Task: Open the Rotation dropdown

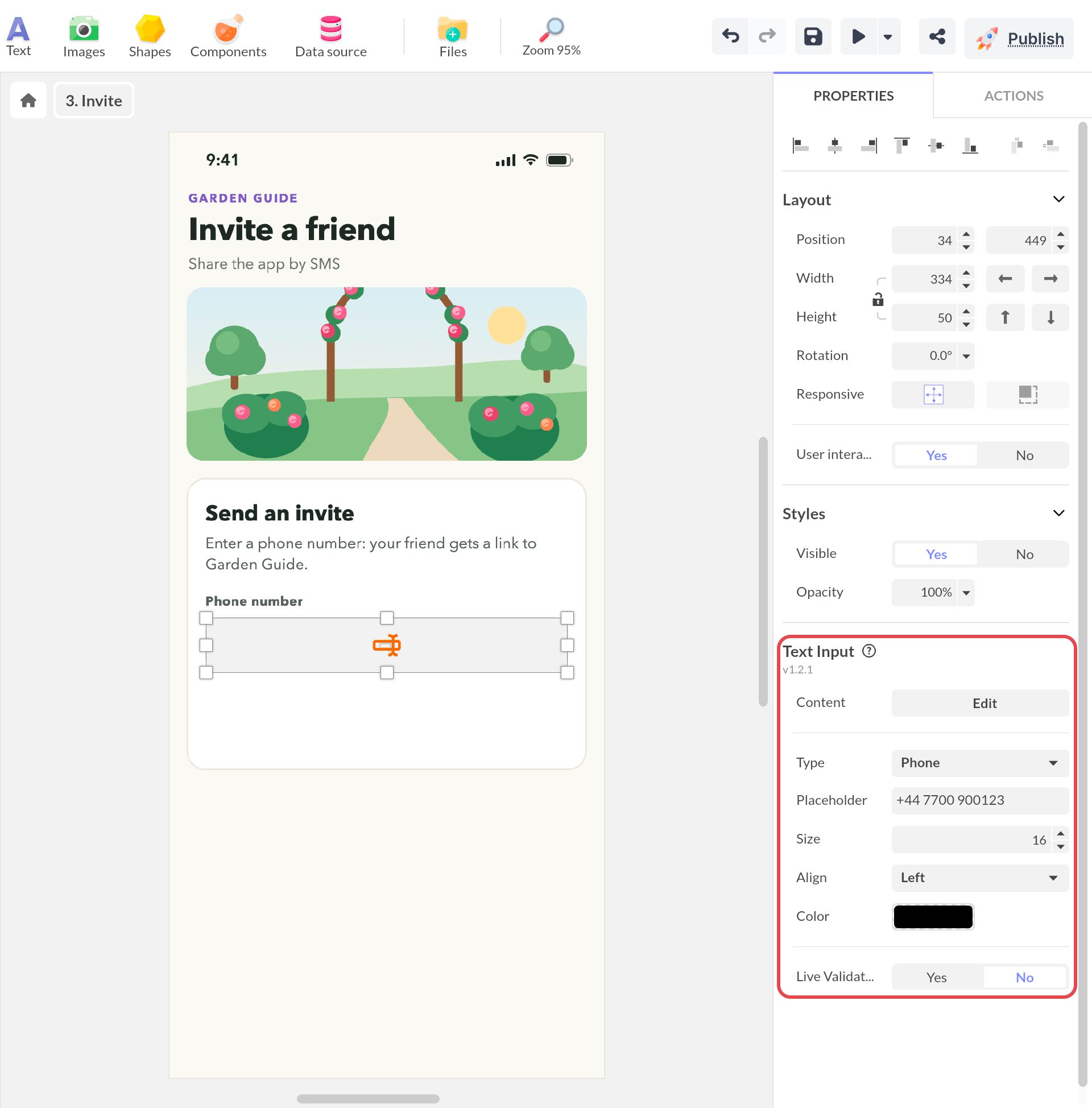Action: [x=966, y=355]
